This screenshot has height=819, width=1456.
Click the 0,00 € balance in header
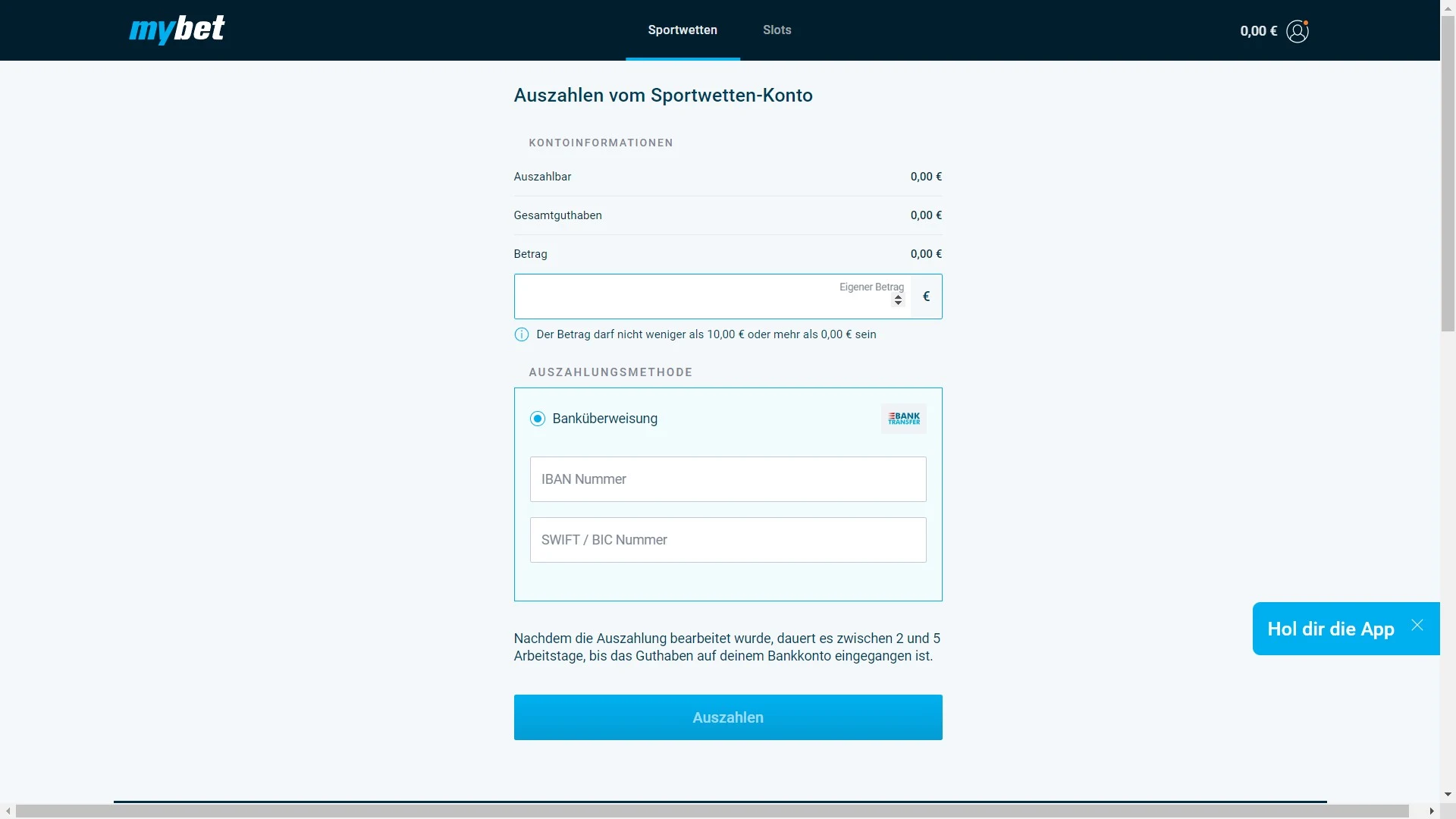1259,31
